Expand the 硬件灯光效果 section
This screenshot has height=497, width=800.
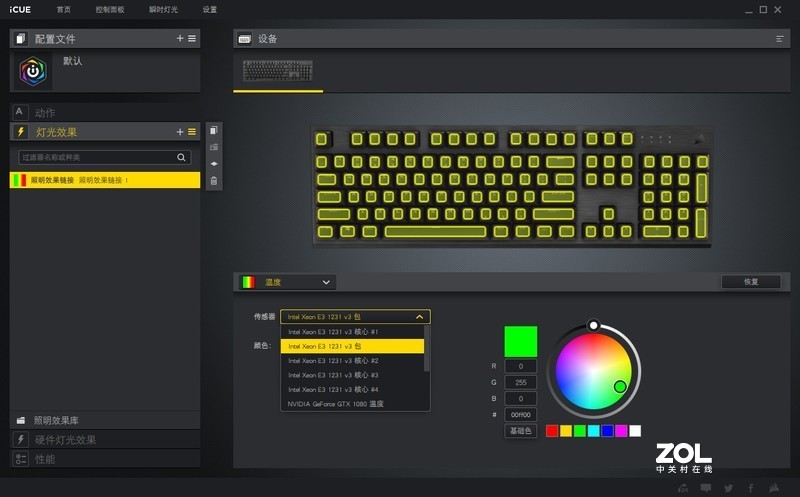click(105, 439)
